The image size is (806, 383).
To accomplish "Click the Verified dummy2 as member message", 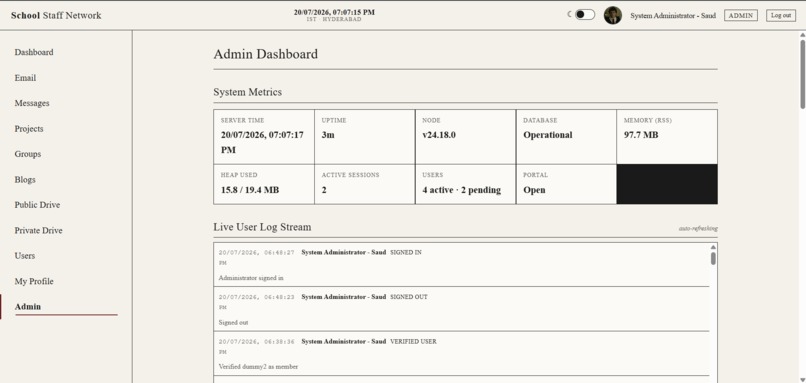I will point(258,367).
